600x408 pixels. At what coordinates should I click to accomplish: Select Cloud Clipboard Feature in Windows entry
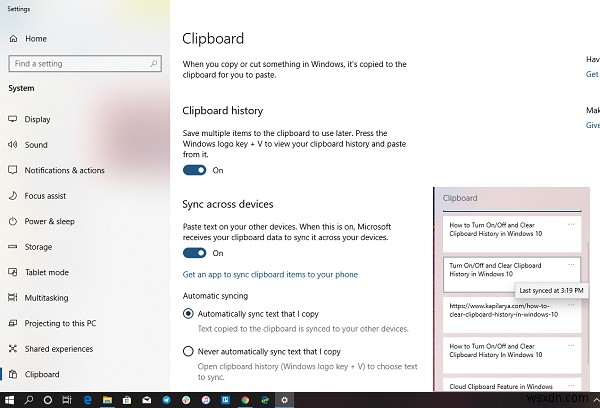tap(512, 385)
